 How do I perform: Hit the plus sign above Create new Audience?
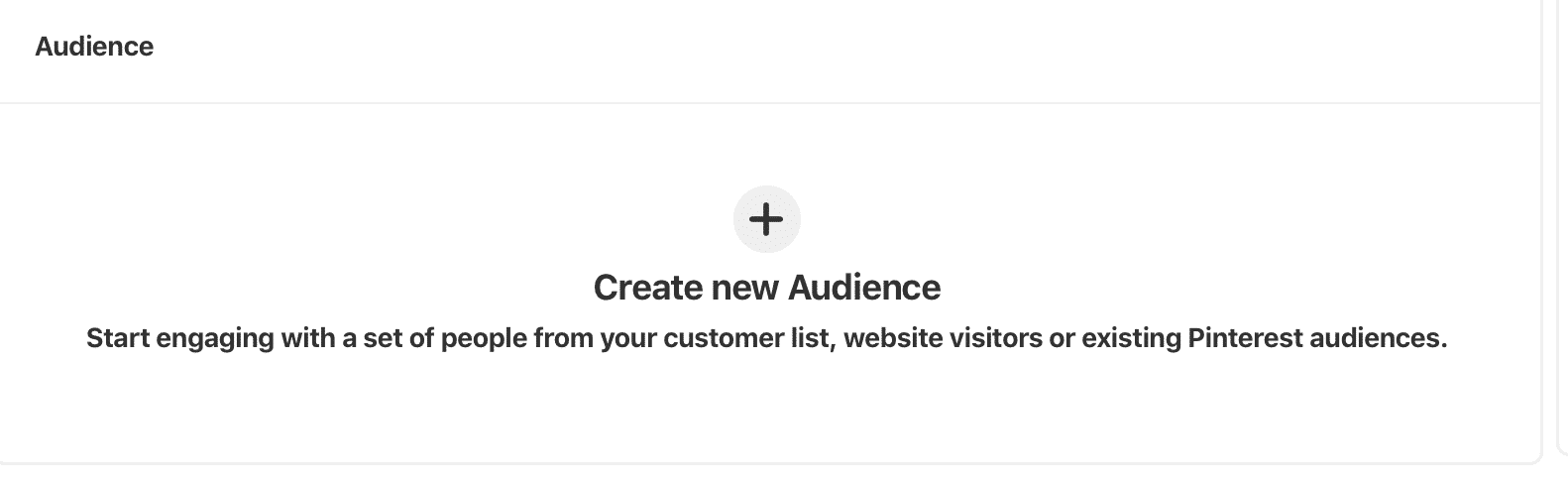[x=766, y=218]
